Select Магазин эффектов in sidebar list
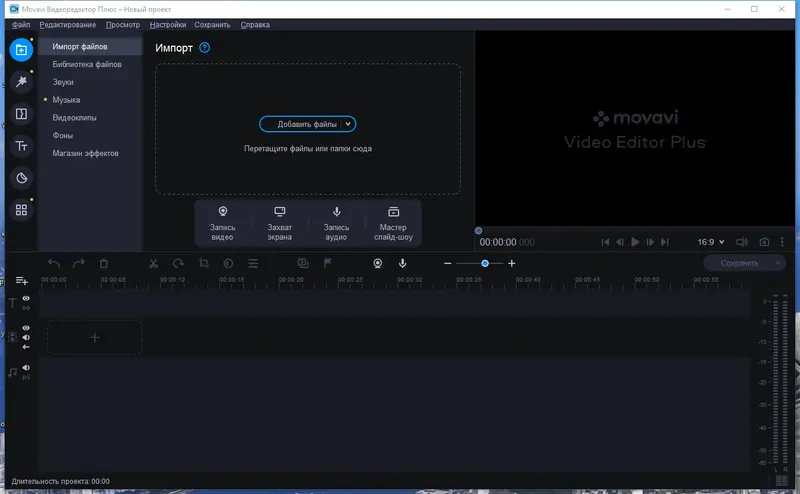Viewport: 800px width, 494px height. click(85, 153)
